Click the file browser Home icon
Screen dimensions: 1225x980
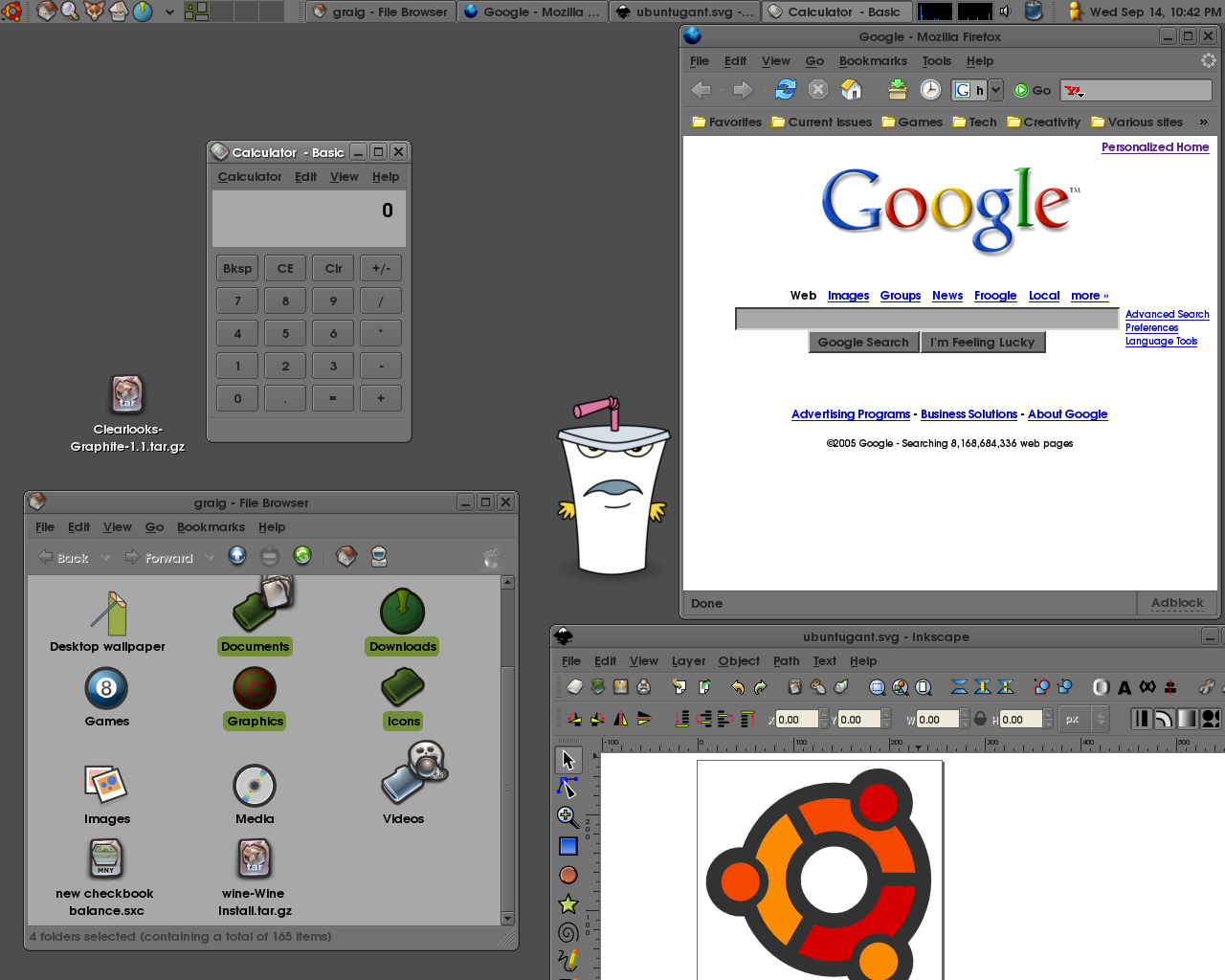click(346, 556)
